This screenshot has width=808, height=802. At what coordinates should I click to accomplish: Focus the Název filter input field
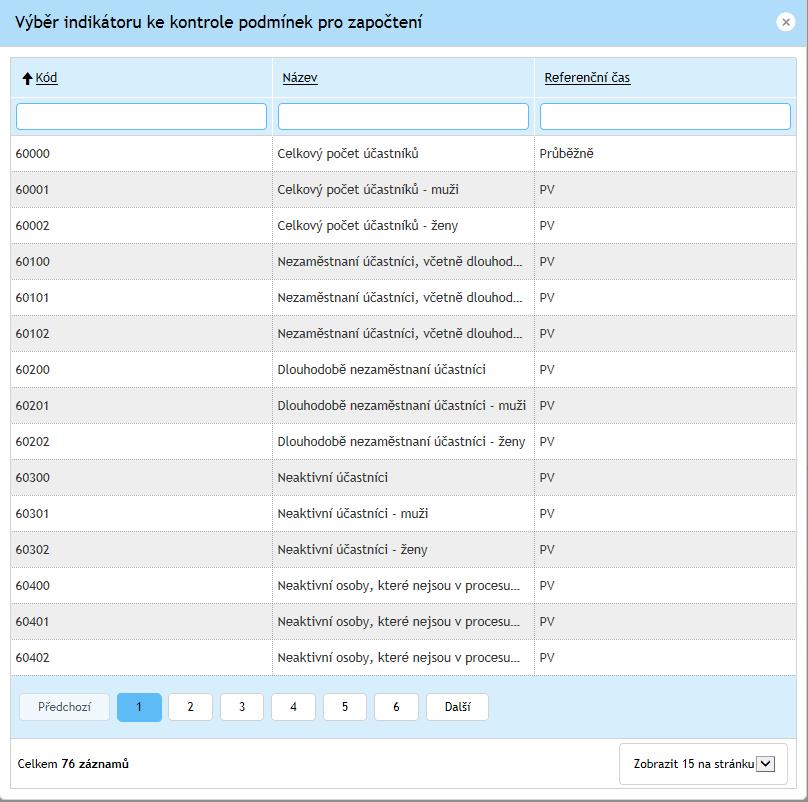click(403, 116)
